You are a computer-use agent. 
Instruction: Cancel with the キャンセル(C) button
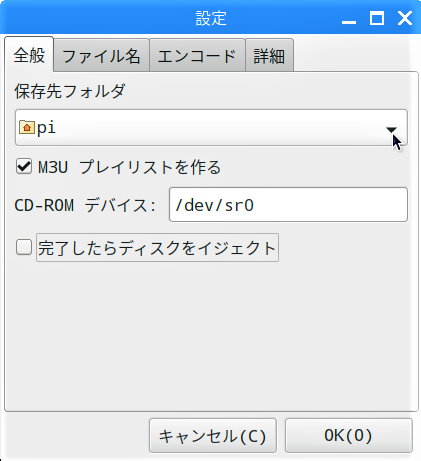click(x=213, y=436)
